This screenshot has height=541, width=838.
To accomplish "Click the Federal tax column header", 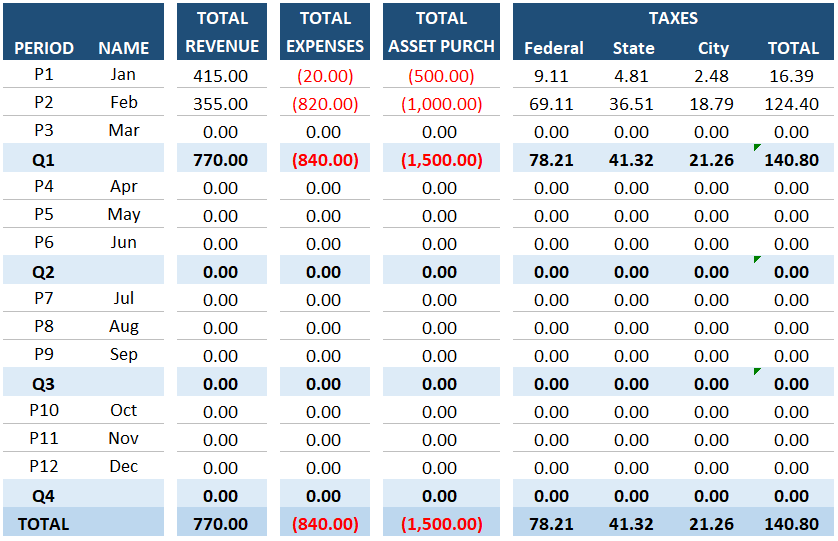I will coord(553,48).
